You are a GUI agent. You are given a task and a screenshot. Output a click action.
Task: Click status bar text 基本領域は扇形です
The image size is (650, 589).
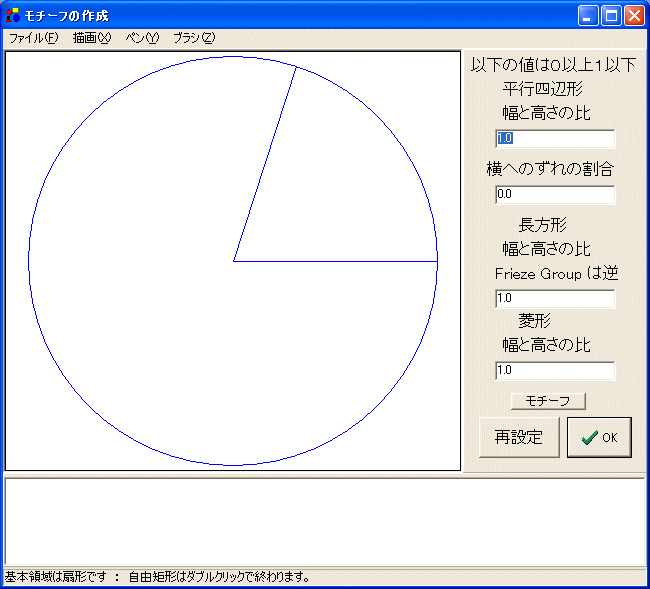56,577
